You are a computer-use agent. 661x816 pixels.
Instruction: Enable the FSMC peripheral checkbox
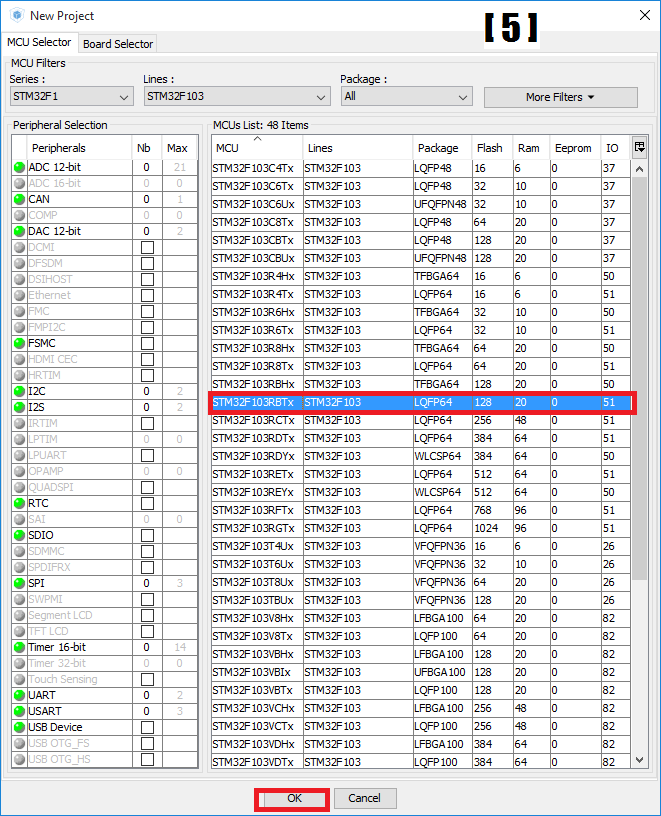click(147, 344)
